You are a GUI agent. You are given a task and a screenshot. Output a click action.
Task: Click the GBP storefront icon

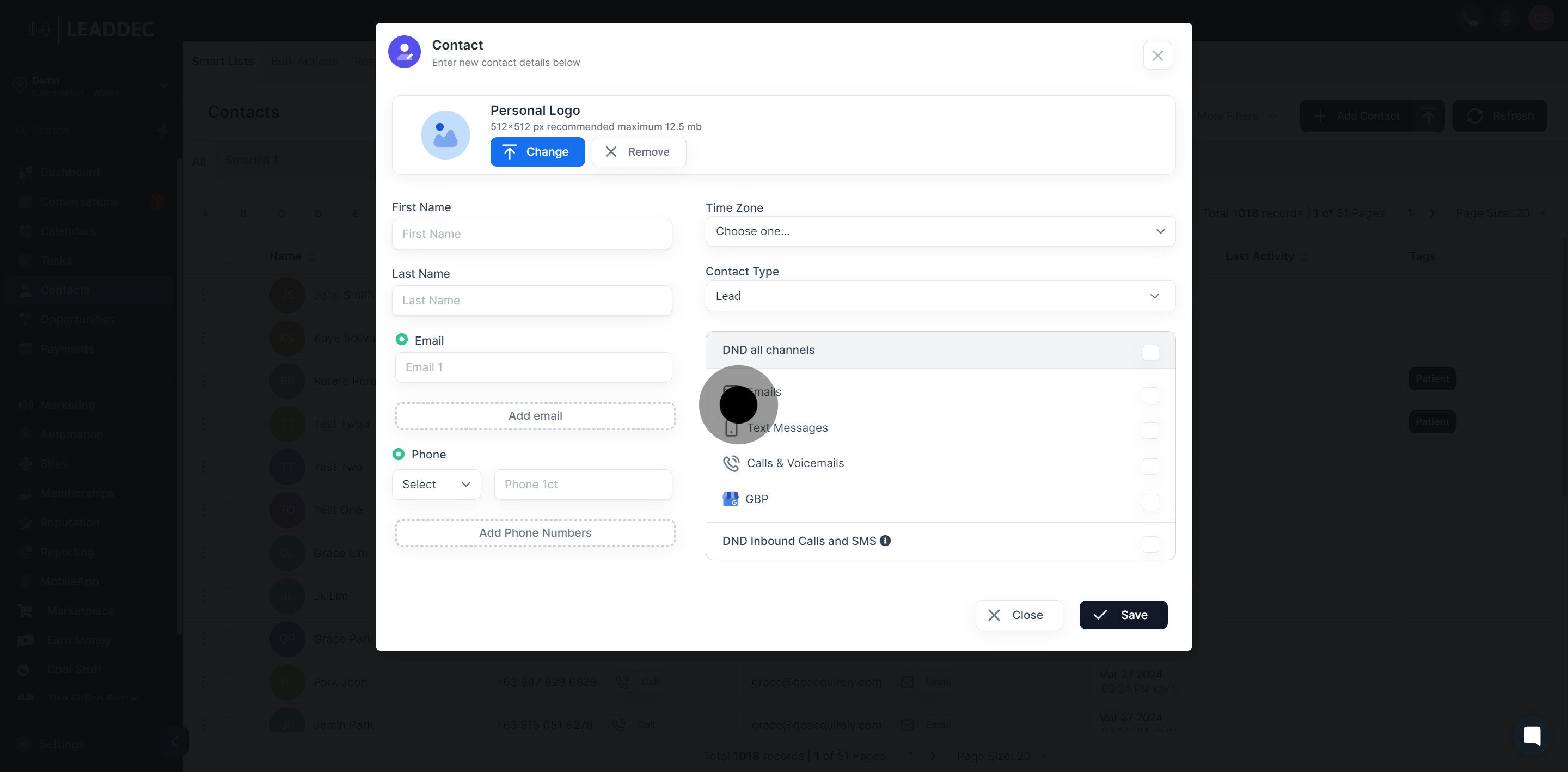731,499
